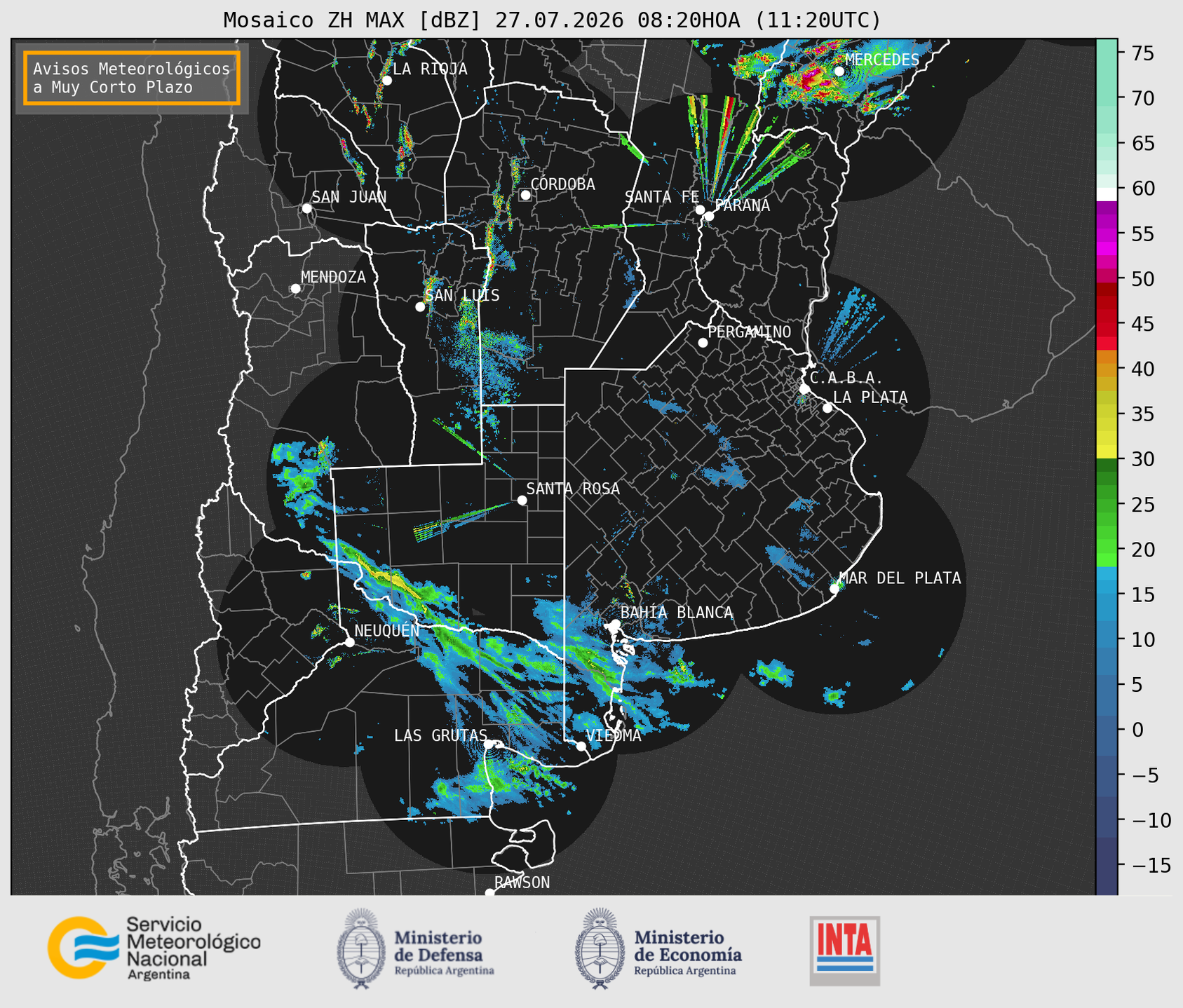Click the Mendoza city label
The height and width of the screenshot is (1008, 1183).
[x=333, y=277]
